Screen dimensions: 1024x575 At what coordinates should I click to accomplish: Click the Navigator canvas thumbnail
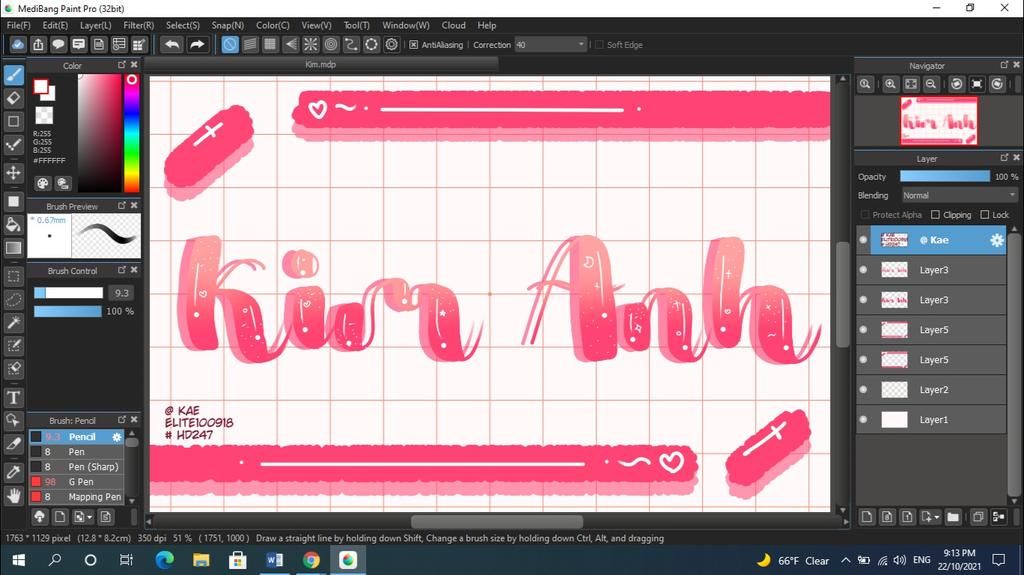(x=939, y=121)
